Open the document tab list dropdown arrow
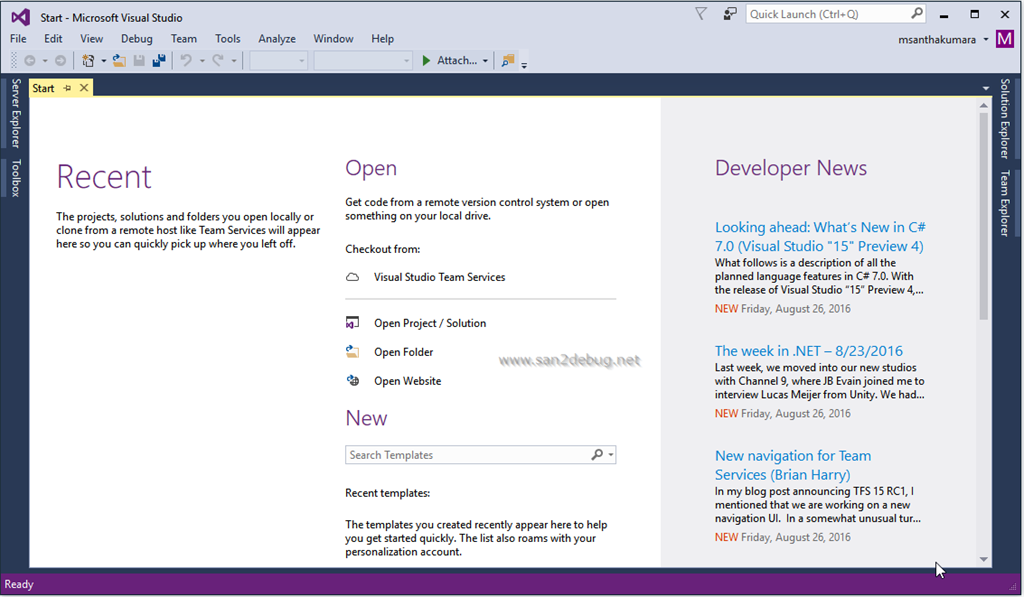1024x597 pixels. pyautogui.click(x=985, y=88)
